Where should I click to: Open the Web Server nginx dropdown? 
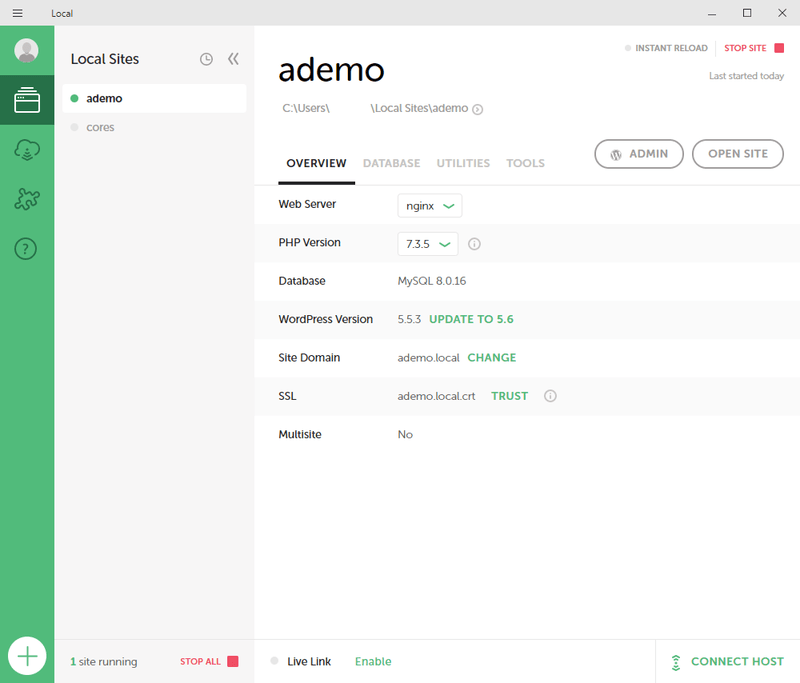[x=430, y=206]
